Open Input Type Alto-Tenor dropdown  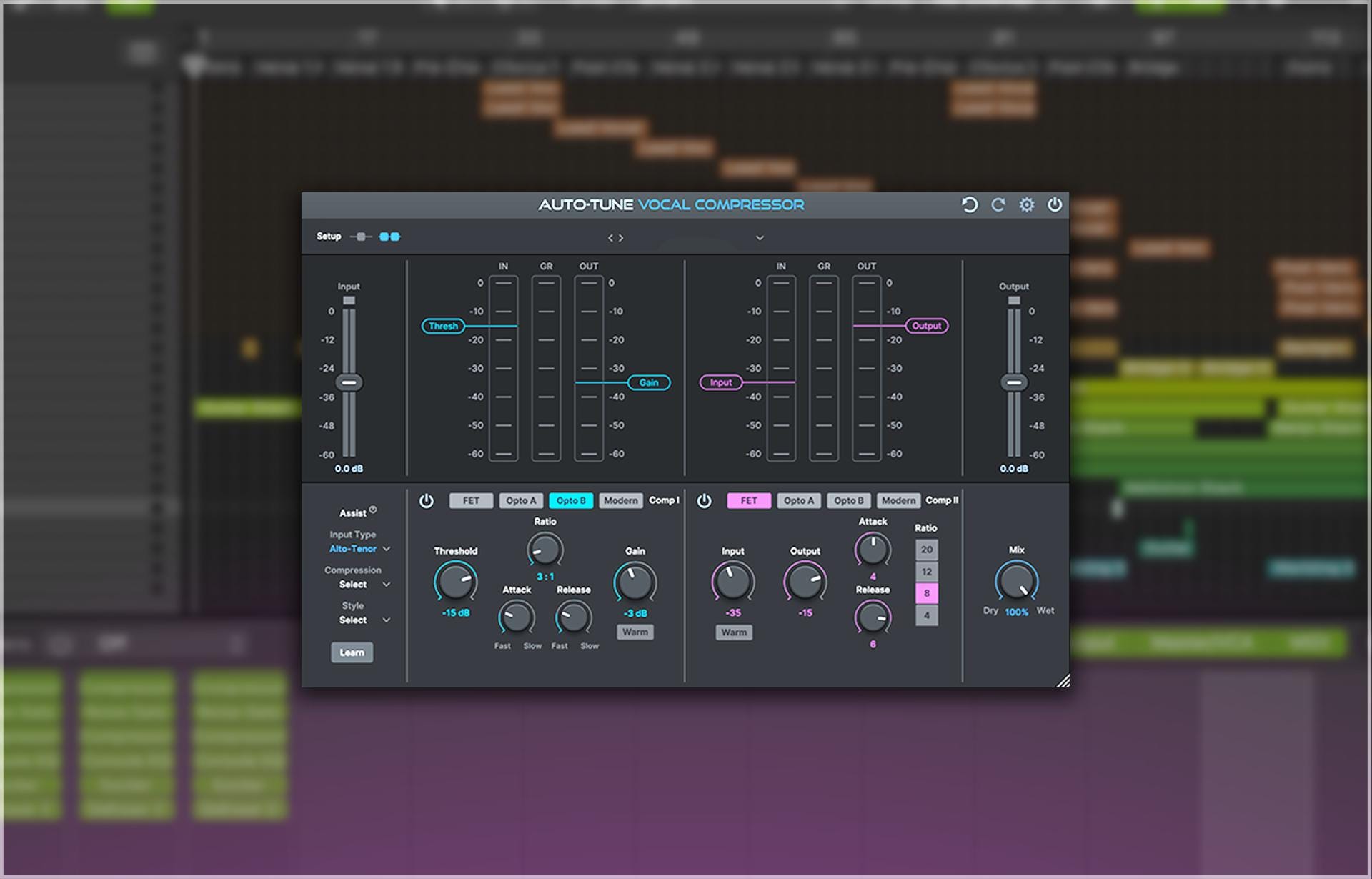tap(359, 549)
